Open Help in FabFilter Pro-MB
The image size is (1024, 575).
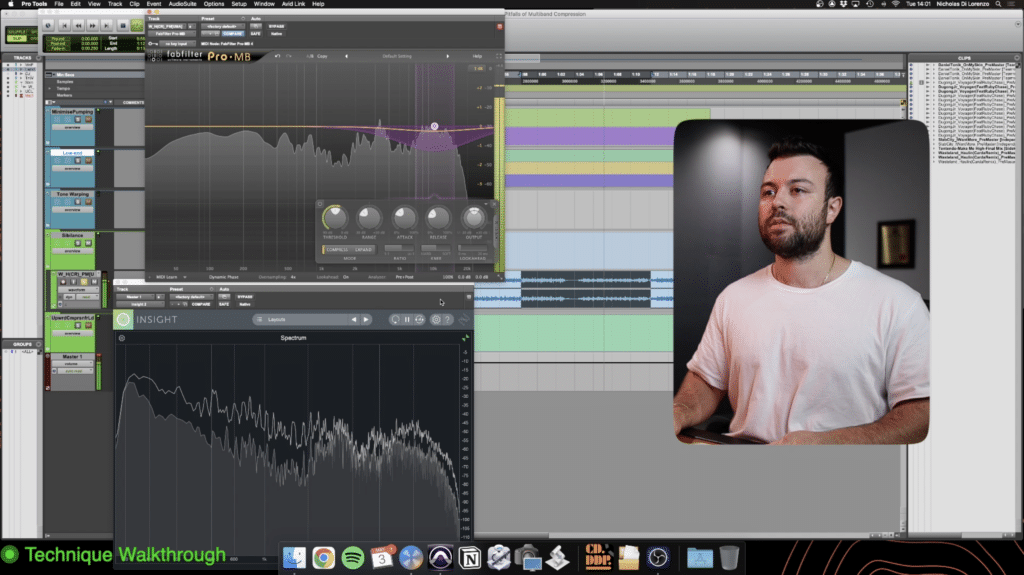(x=477, y=56)
